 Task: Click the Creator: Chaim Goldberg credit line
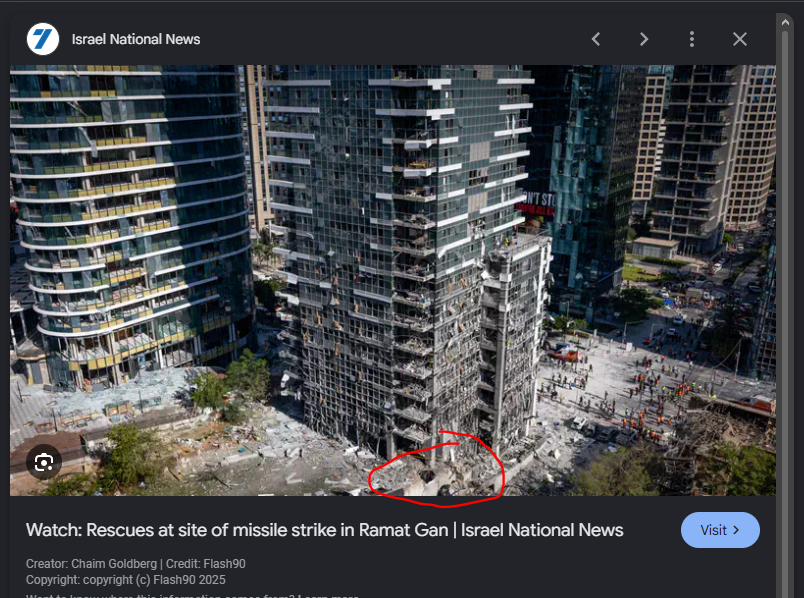[x=136, y=564]
